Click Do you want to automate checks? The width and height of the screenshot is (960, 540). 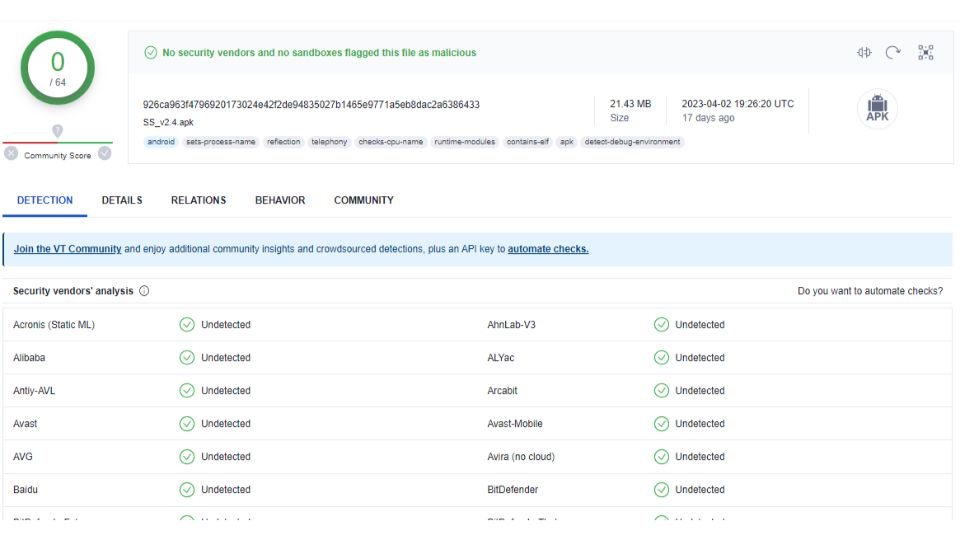[x=870, y=291]
